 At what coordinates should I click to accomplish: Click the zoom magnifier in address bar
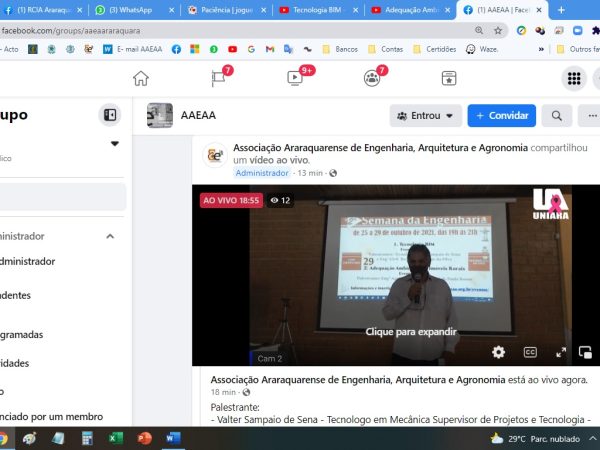479,30
